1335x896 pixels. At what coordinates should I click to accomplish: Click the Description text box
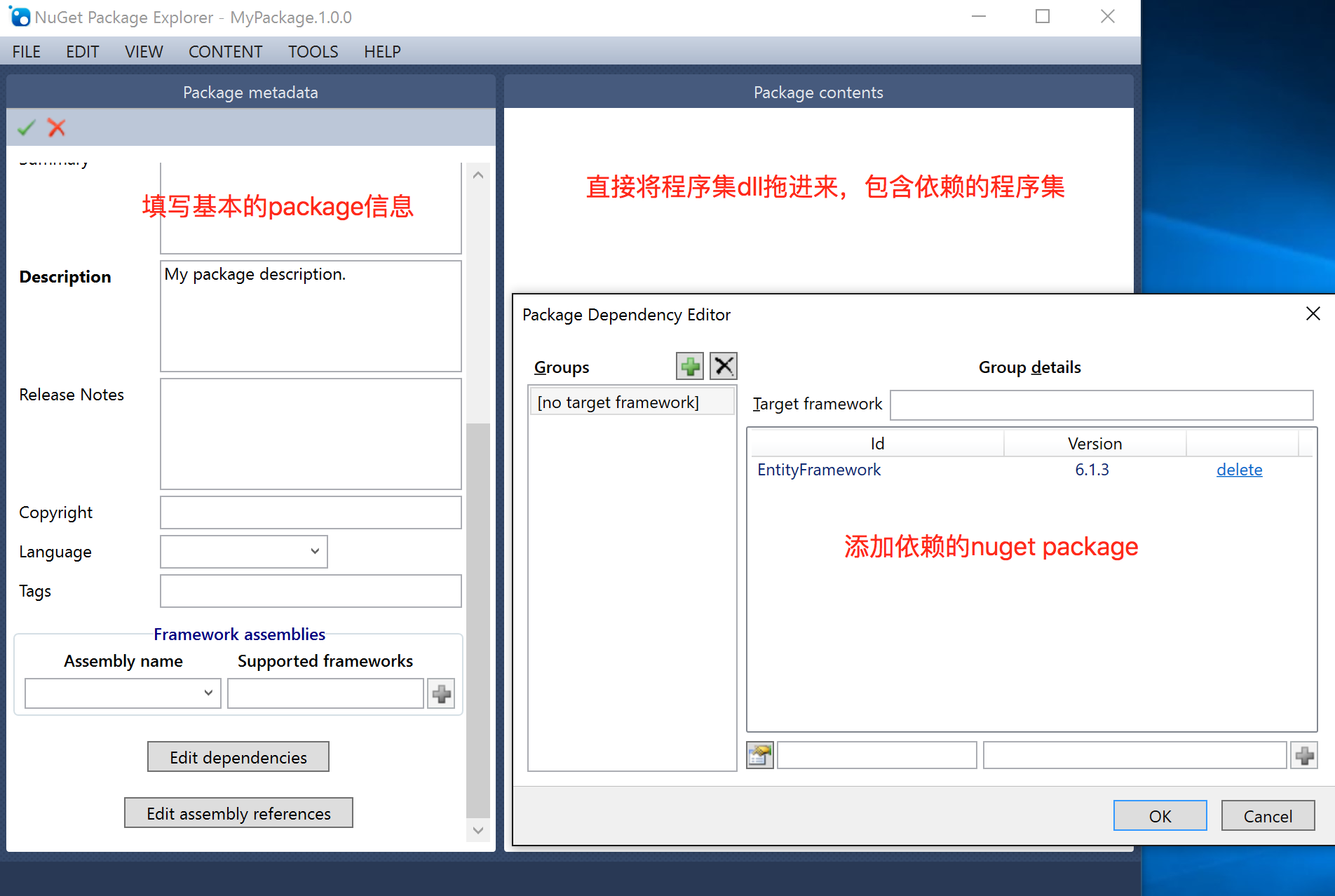(311, 316)
